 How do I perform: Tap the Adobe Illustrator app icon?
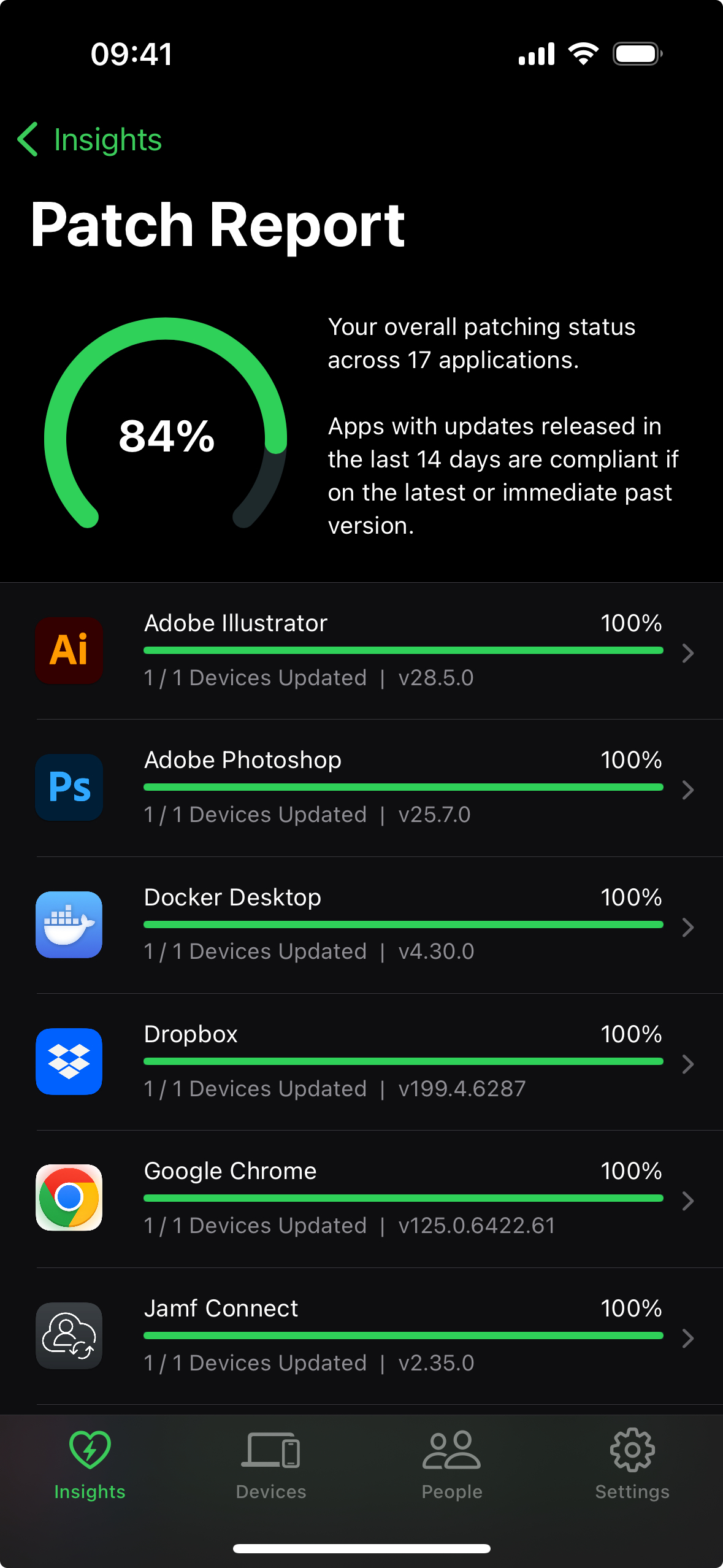69,650
